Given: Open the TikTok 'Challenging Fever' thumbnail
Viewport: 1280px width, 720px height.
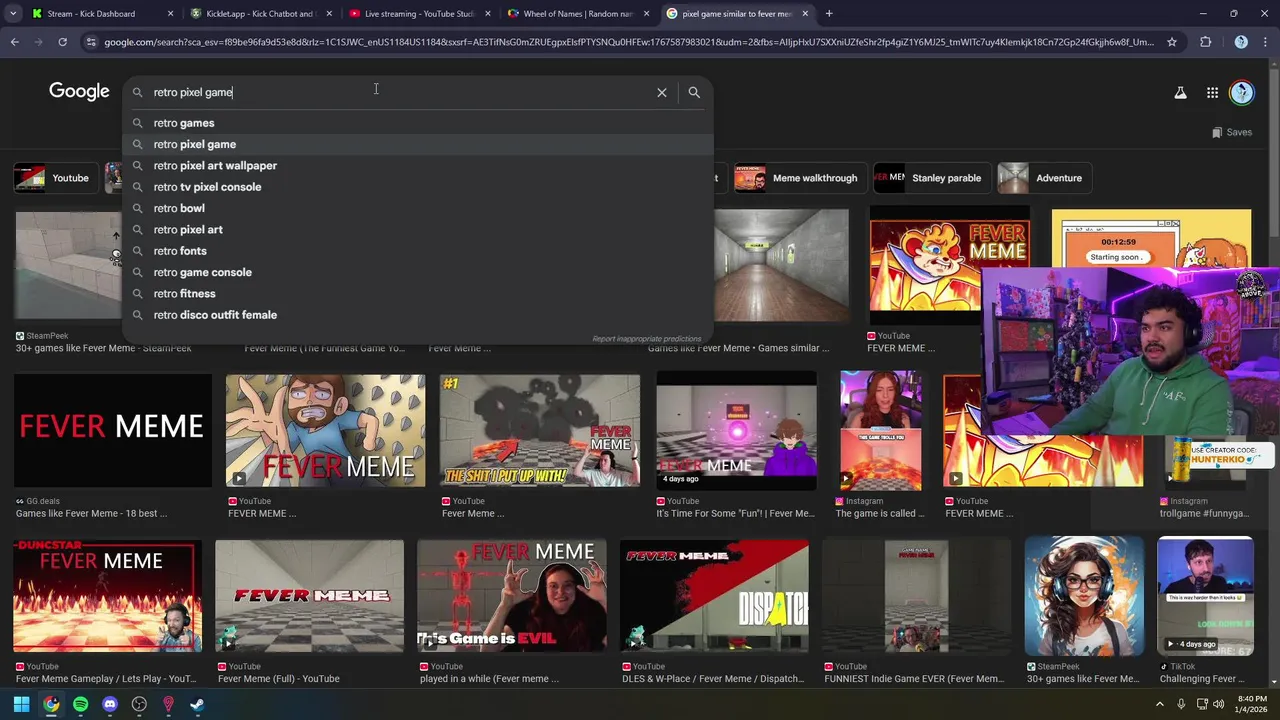Looking at the screenshot, I should click(x=1205, y=596).
